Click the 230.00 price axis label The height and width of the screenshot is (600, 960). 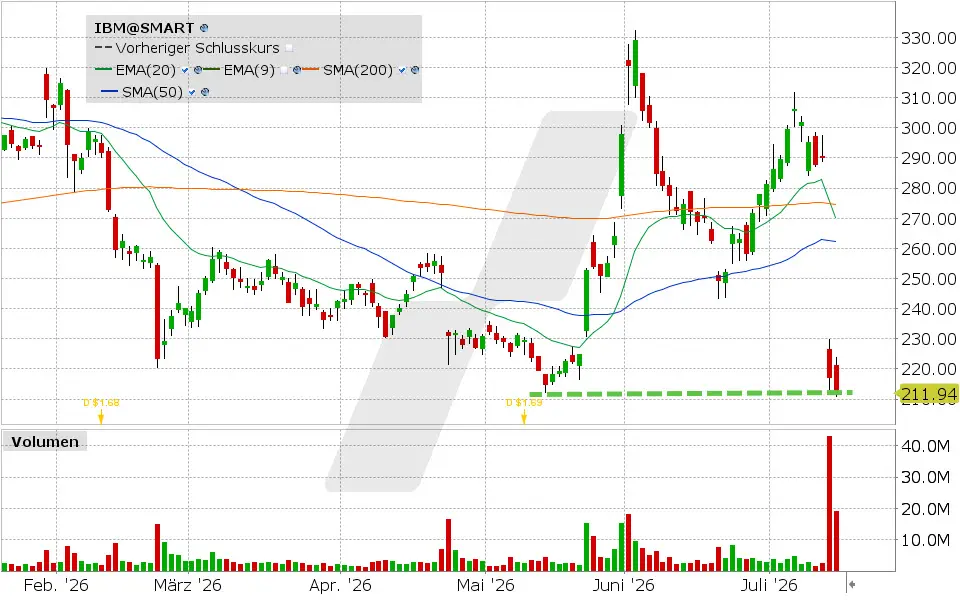click(x=928, y=339)
